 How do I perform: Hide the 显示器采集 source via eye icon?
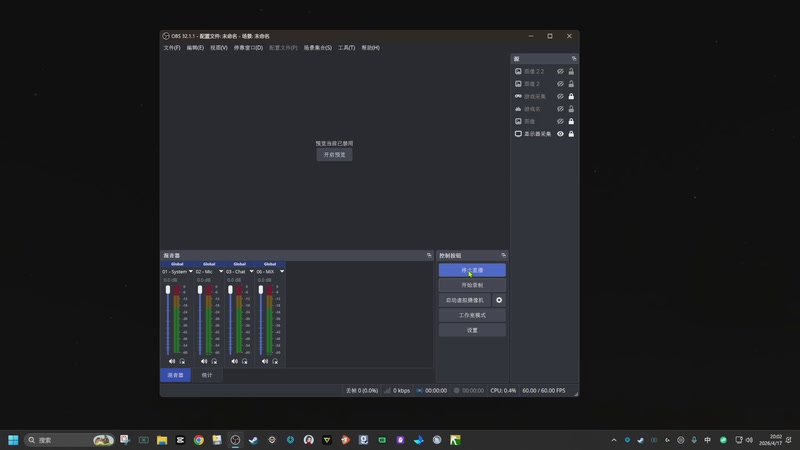coord(560,134)
